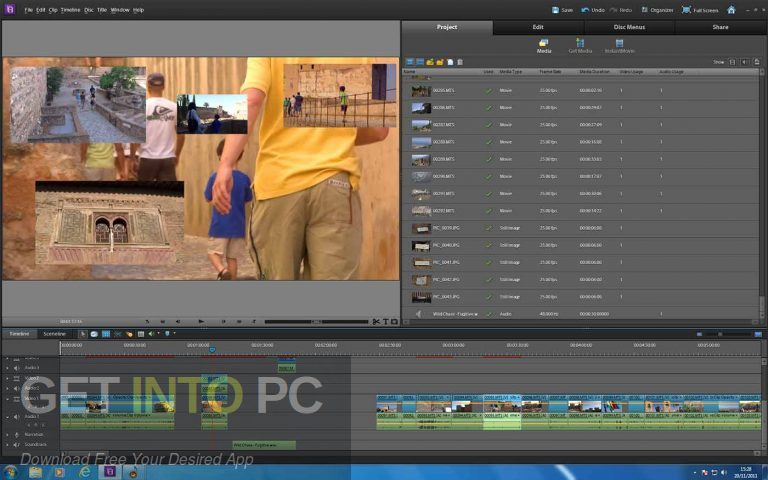Toggle video filter in the Show options
The image size is (768, 480).
[x=732, y=62]
